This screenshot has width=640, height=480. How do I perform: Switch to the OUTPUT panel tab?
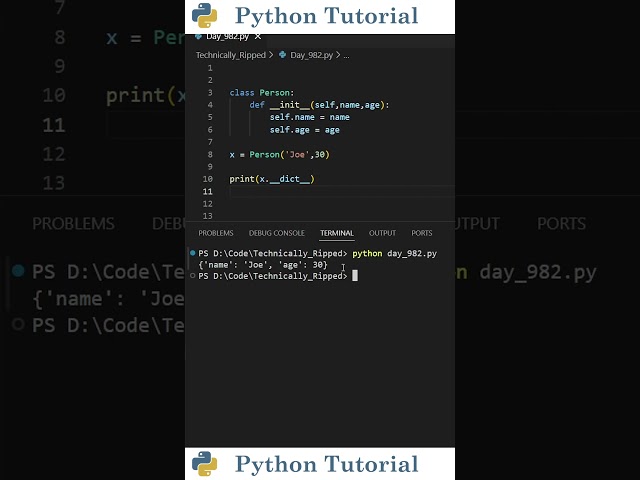click(382, 233)
